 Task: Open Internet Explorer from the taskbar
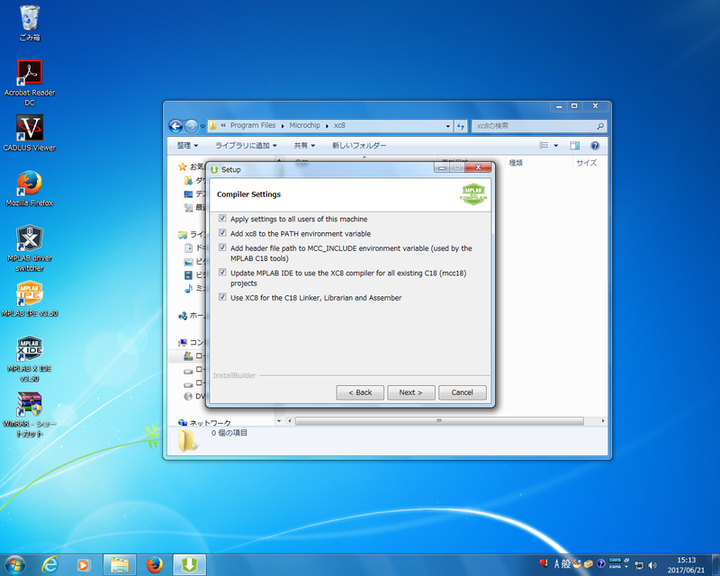tap(50, 565)
